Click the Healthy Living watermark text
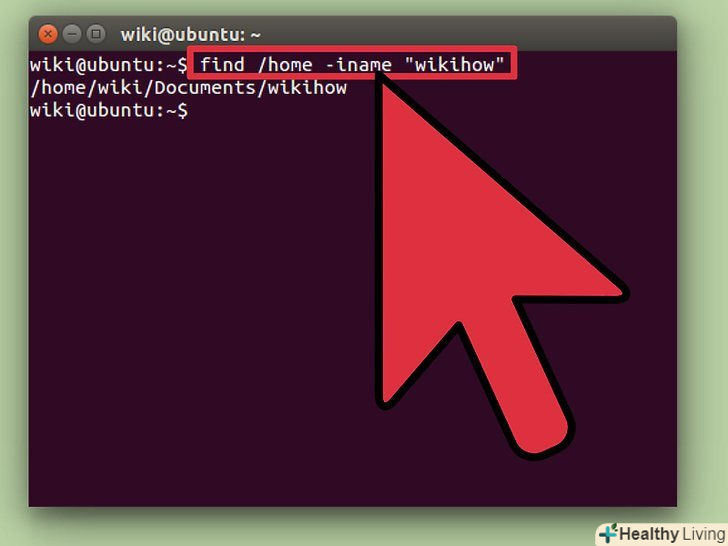This screenshot has width=728, height=546. click(672, 534)
